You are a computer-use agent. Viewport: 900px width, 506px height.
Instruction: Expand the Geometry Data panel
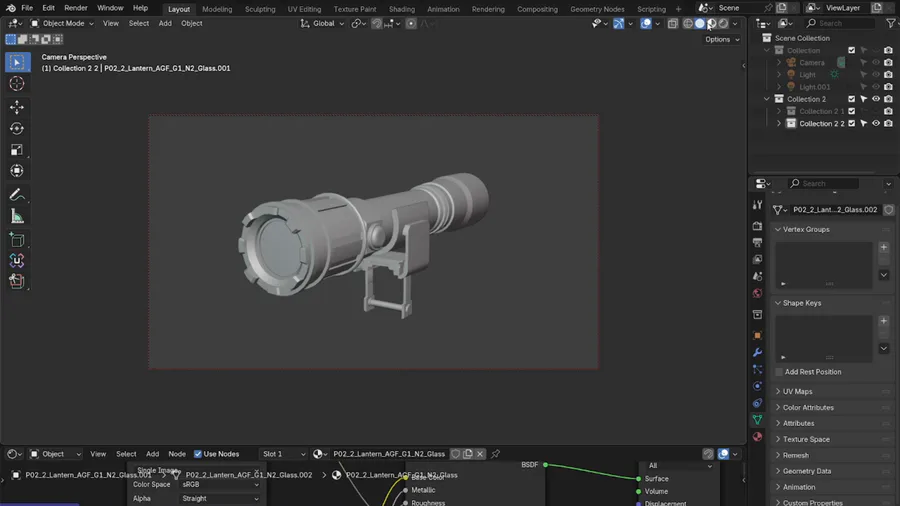[806, 471]
